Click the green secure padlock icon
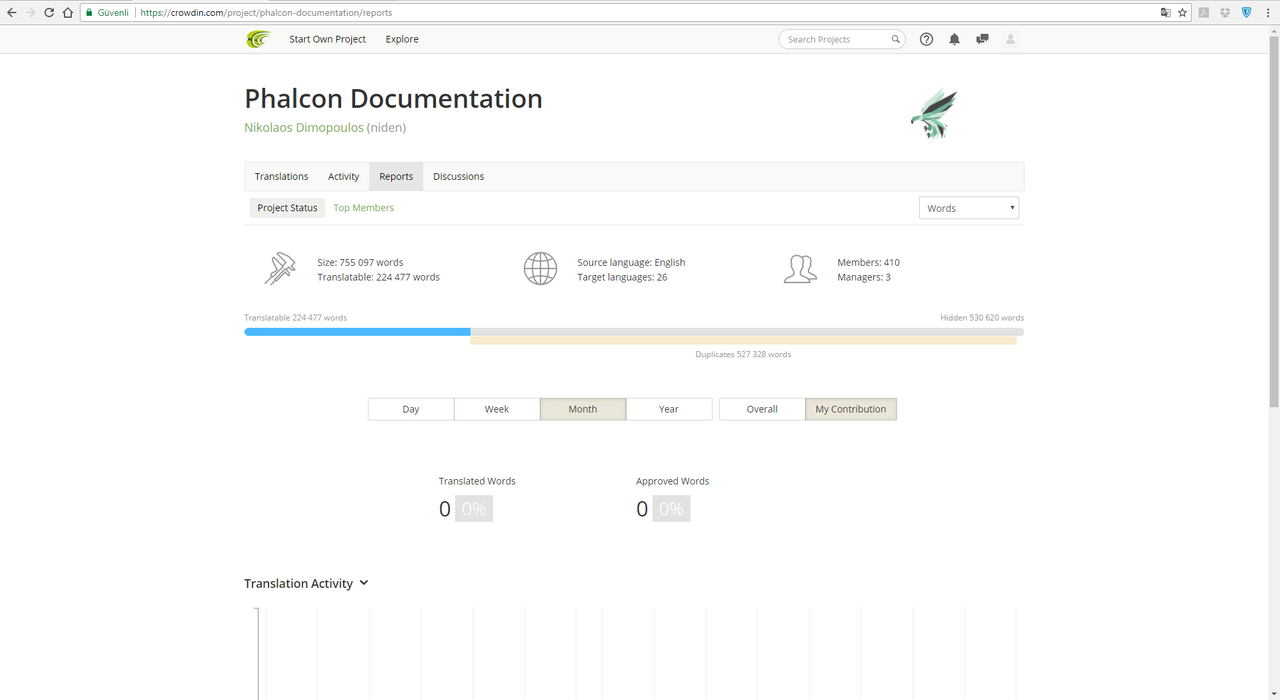 pyautogui.click(x=89, y=13)
